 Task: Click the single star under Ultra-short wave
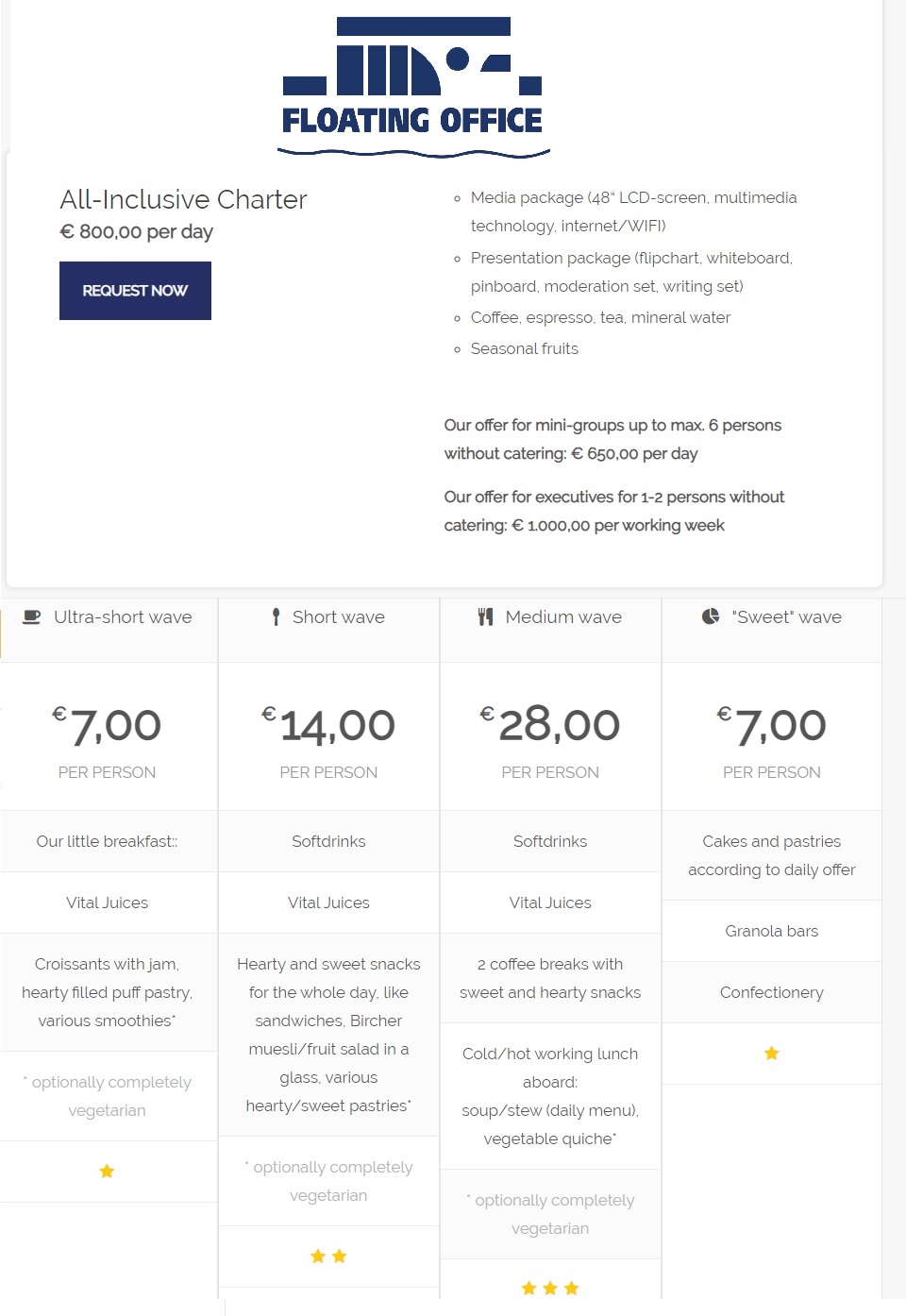click(x=107, y=1172)
